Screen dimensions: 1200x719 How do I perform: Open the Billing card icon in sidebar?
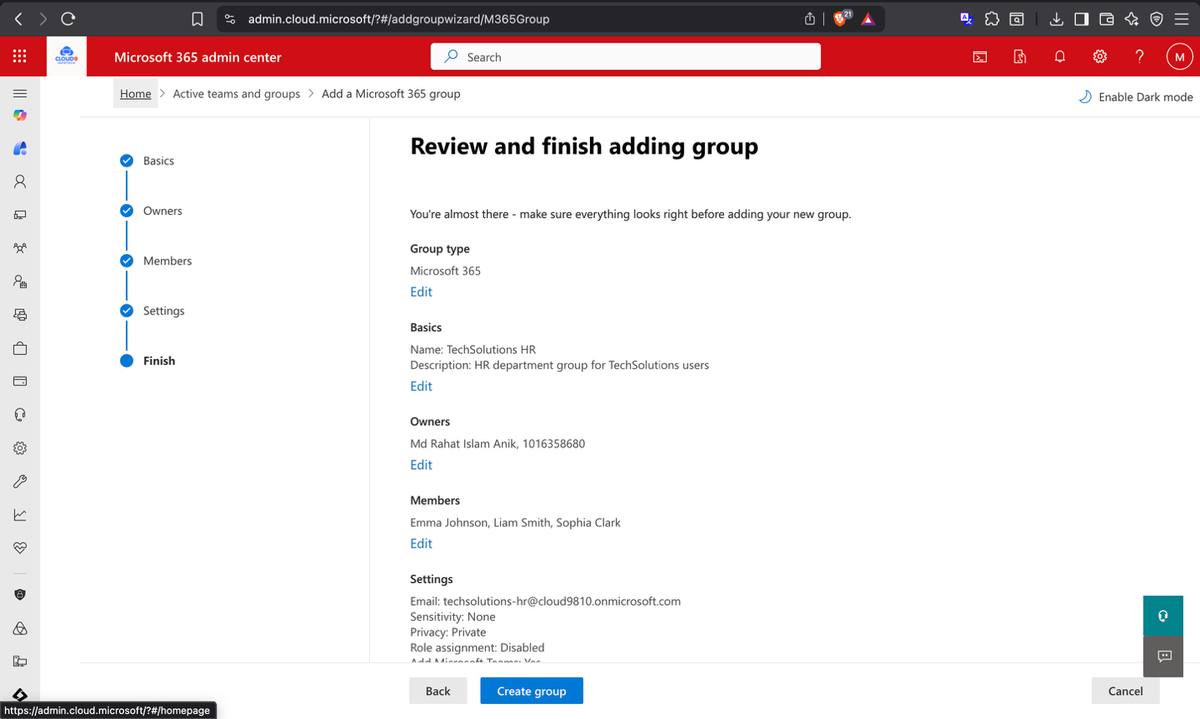point(19,381)
